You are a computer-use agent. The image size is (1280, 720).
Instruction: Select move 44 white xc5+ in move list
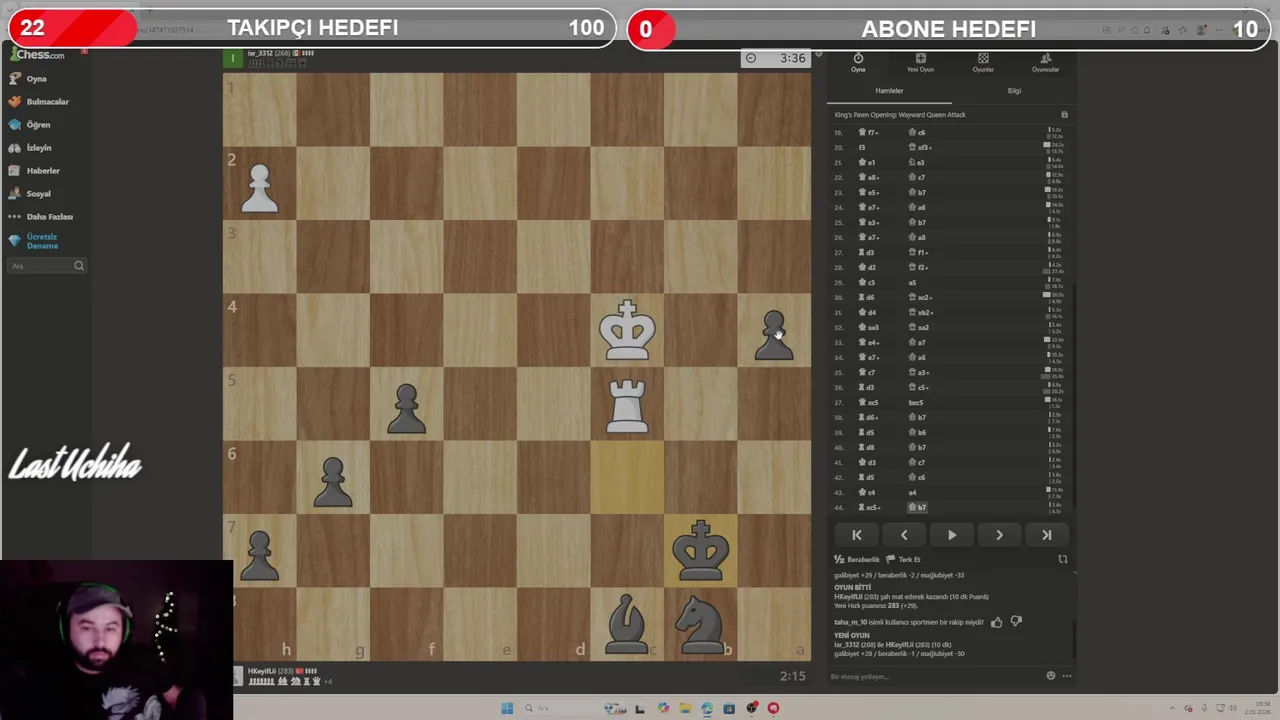click(x=869, y=507)
